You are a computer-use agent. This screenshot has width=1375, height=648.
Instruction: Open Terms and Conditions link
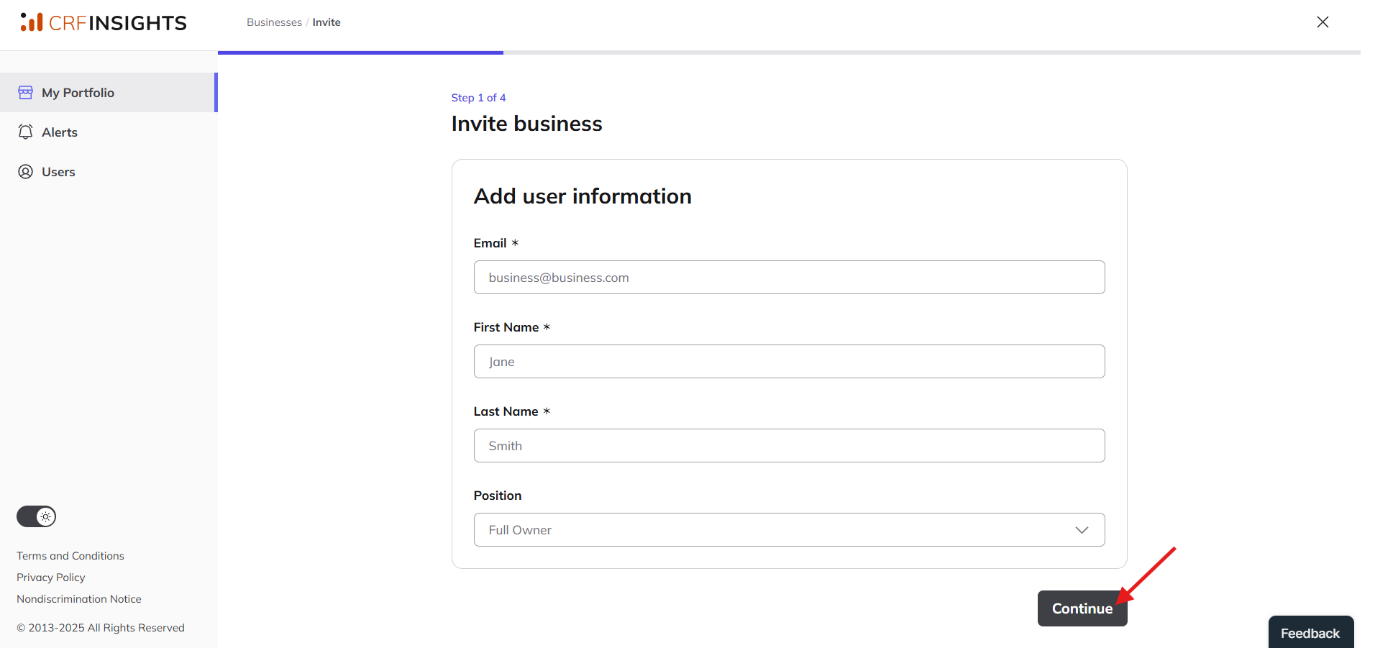tap(70, 556)
